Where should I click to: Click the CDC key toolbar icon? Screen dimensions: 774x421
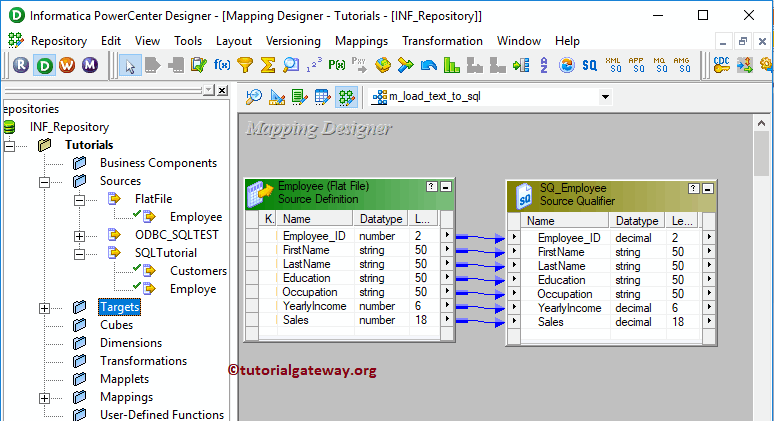[721, 65]
